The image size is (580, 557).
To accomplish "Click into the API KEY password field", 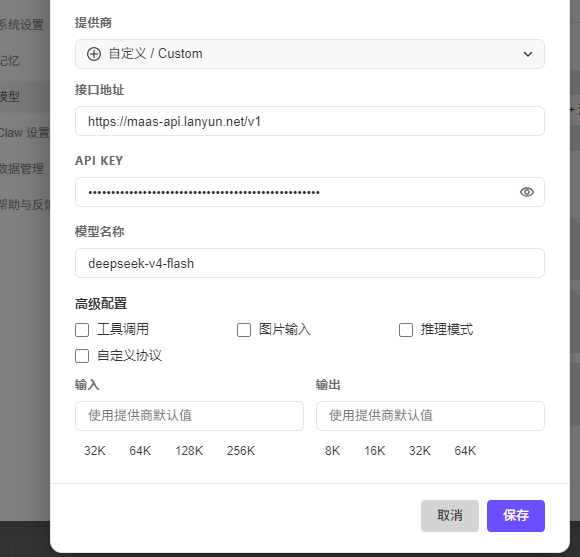I will pyautogui.click(x=310, y=192).
